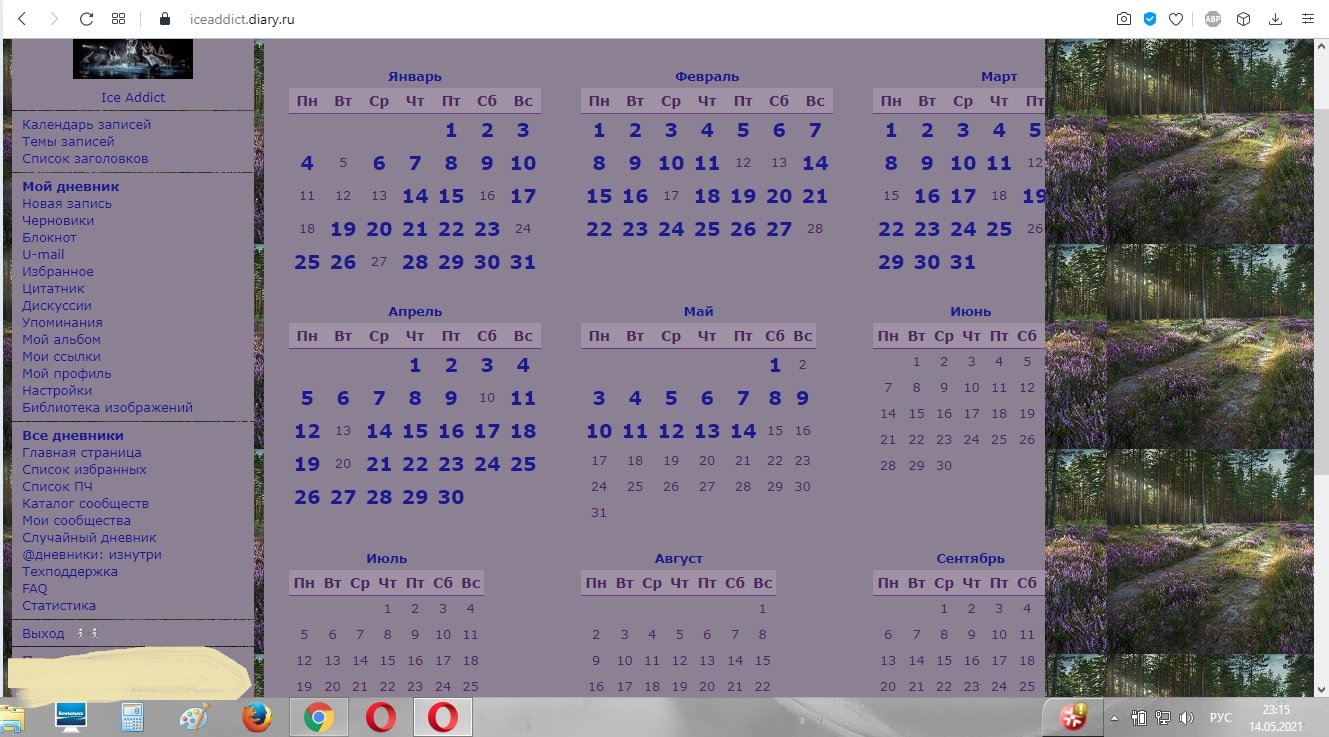Viewport: 1329px width, 737px height.
Task: Open Firefox from the taskbar
Action: tap(257, 717)
